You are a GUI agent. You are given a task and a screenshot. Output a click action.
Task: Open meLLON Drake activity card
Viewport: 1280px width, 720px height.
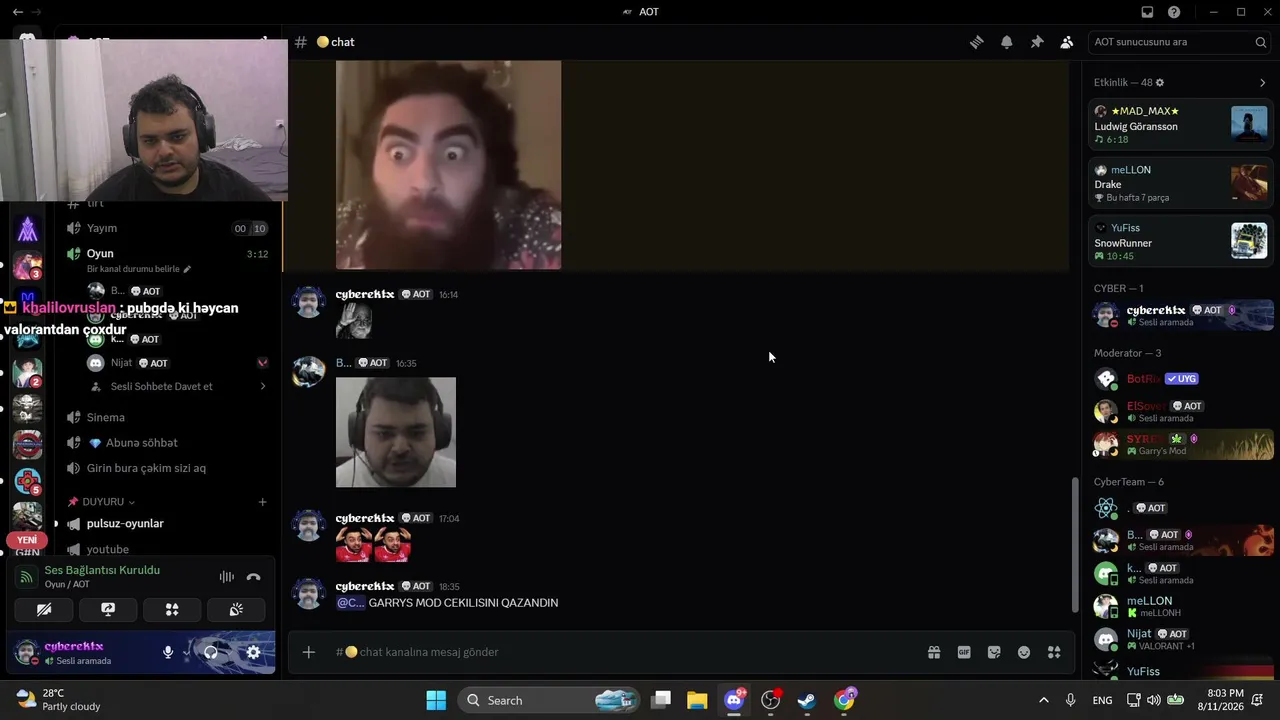click(x=1181, y=183)
